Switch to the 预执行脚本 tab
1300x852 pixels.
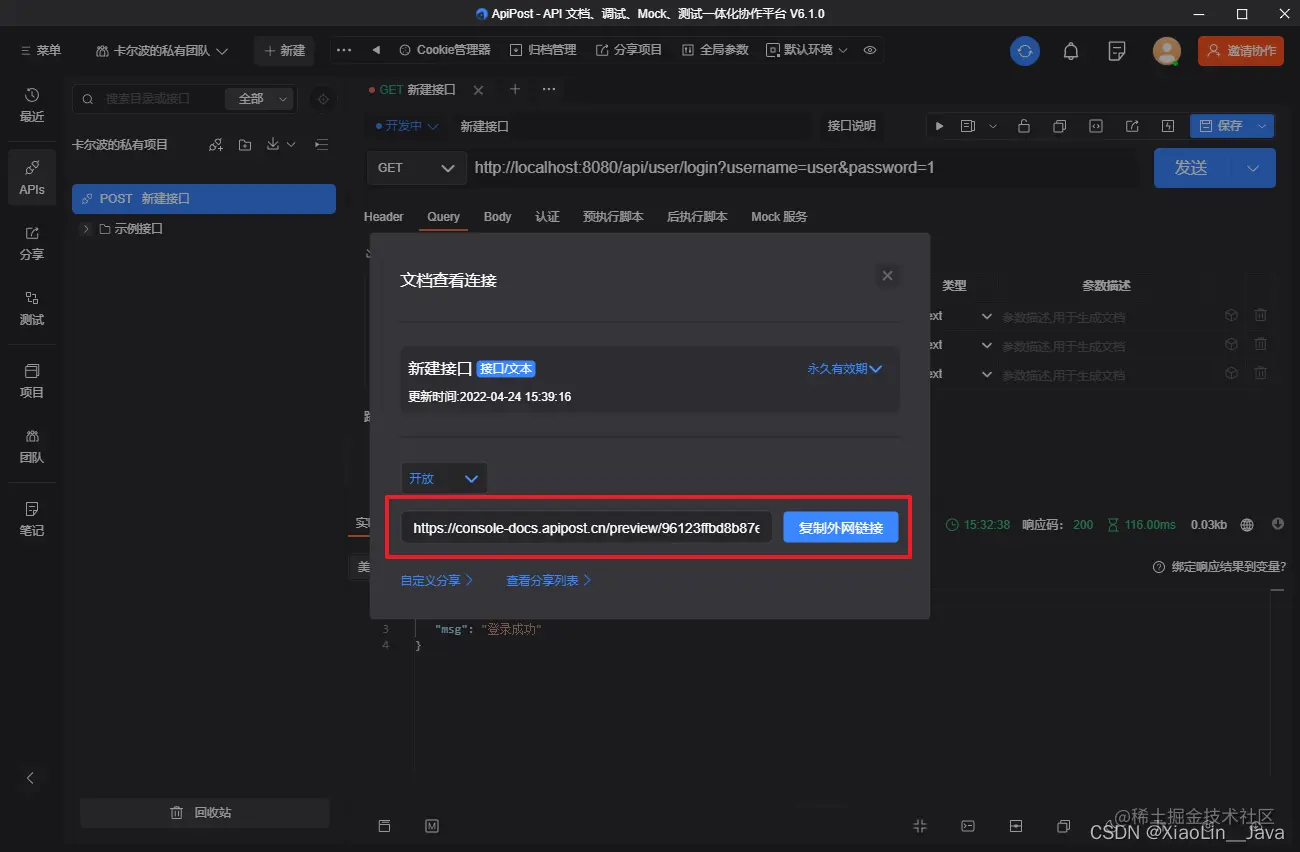613,217
